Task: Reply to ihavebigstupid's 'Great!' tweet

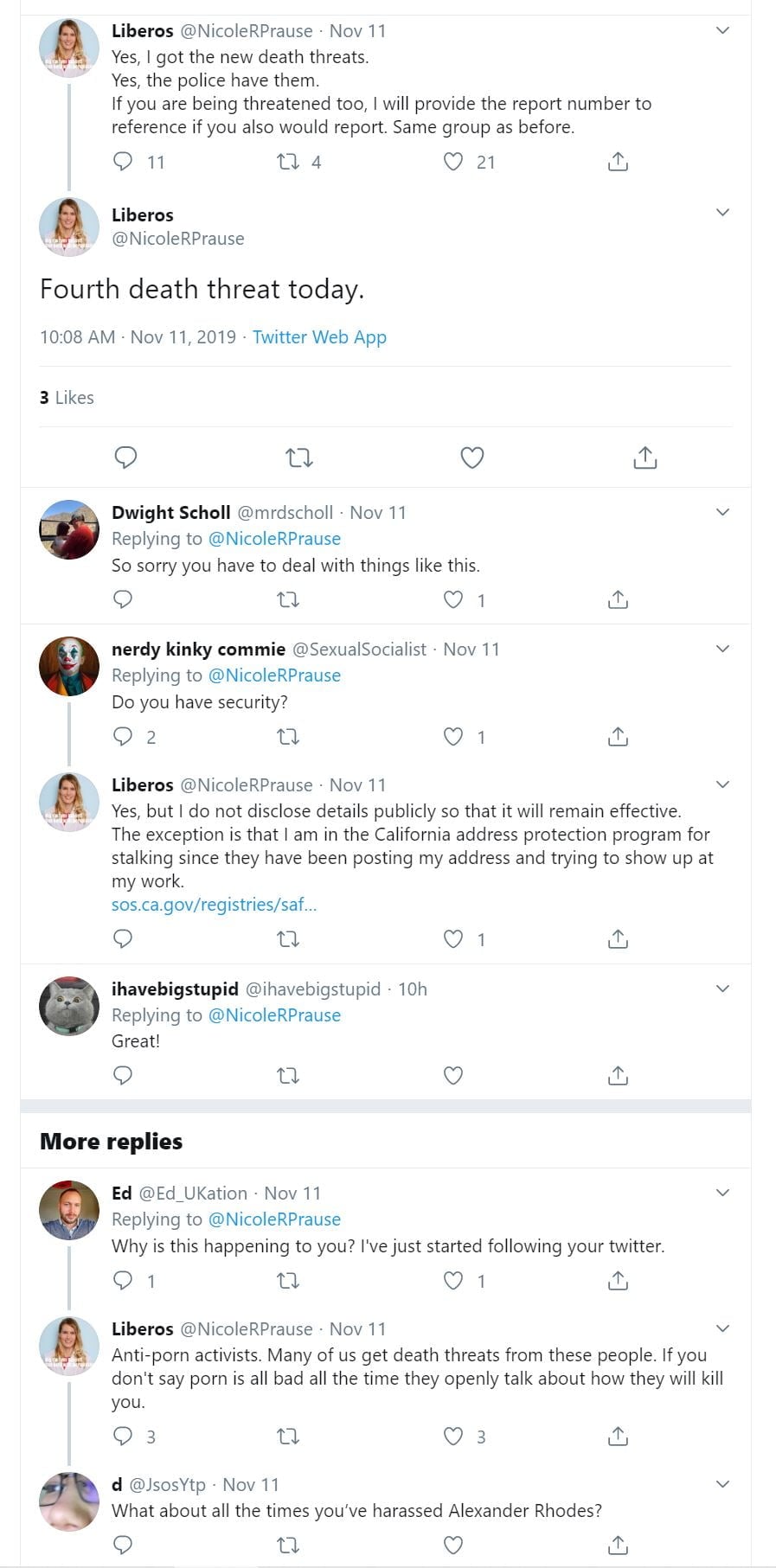Action: click(x=123, y=1075)
